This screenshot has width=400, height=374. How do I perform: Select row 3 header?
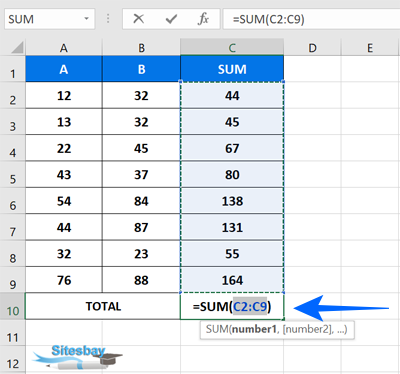click(13, 122)
